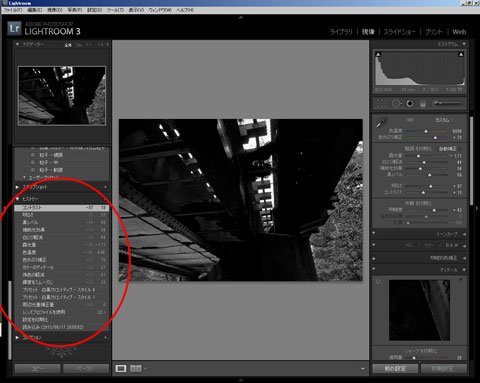Select the White Balance eyedropper tool
Viewport: 480px width, 383px height.
coord(382,122)
